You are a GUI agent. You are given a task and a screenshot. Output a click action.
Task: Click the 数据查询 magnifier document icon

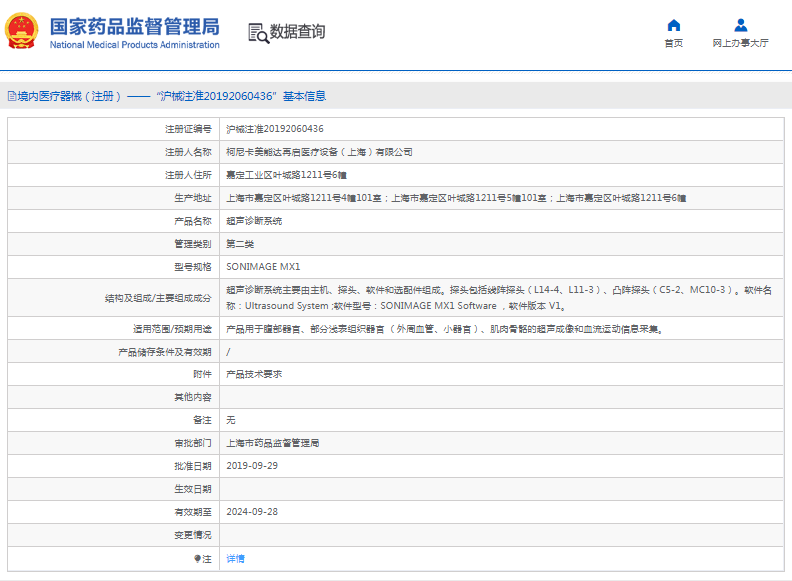pos(258,32)
